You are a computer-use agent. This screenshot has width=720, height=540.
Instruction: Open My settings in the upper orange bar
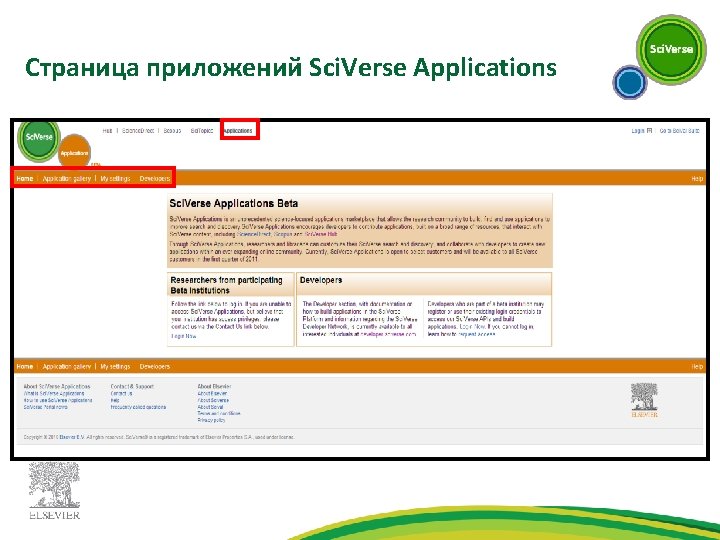pos(115,179)
